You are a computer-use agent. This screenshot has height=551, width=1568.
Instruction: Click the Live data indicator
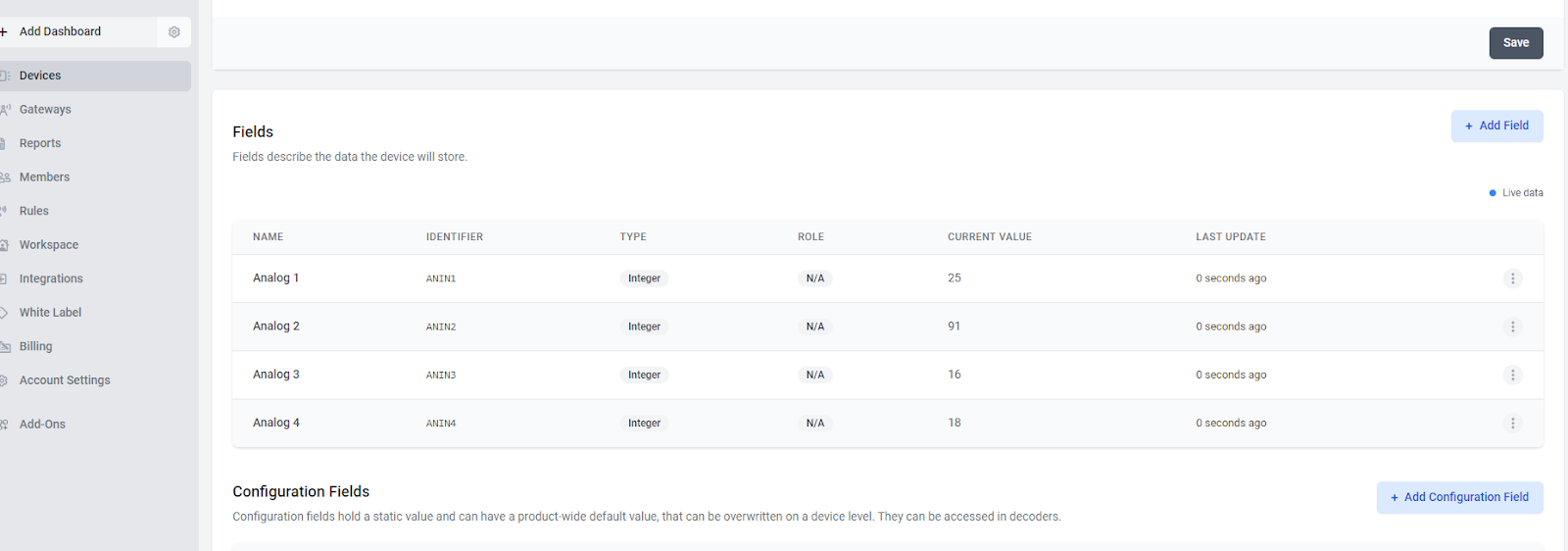click(x=1515, y=193)
